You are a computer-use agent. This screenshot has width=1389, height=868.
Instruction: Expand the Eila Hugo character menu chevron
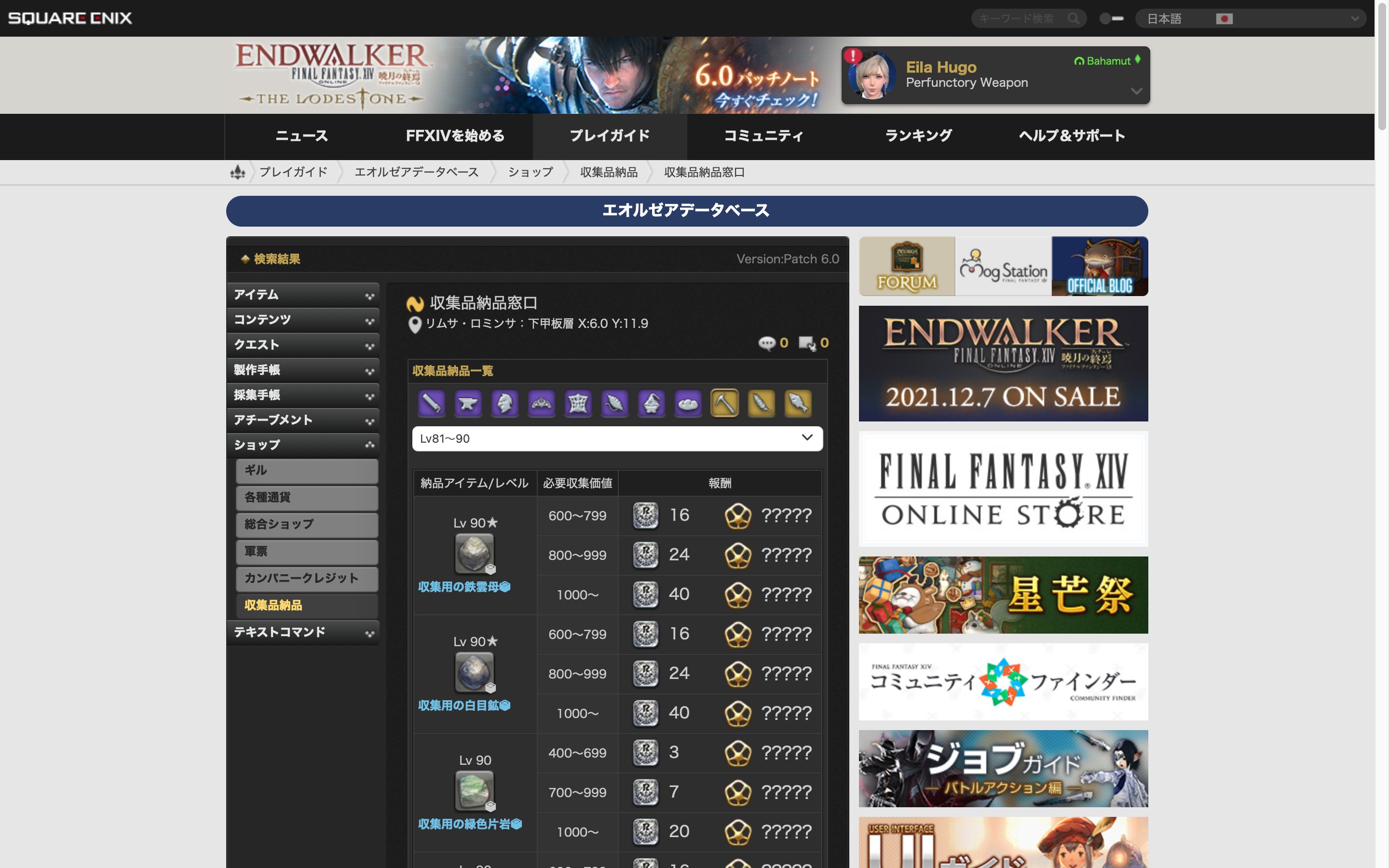tap(1136, 91)
